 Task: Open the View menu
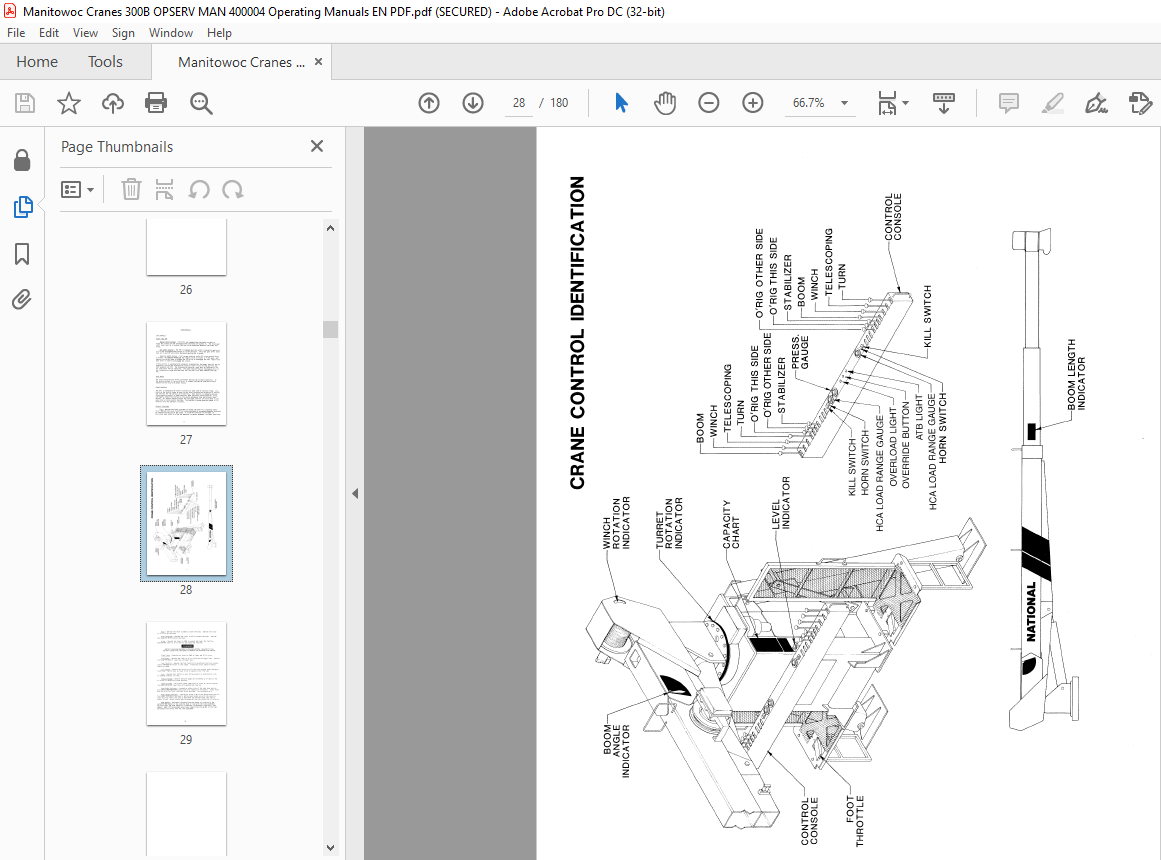pyautogui.click(x=85, y=33)
